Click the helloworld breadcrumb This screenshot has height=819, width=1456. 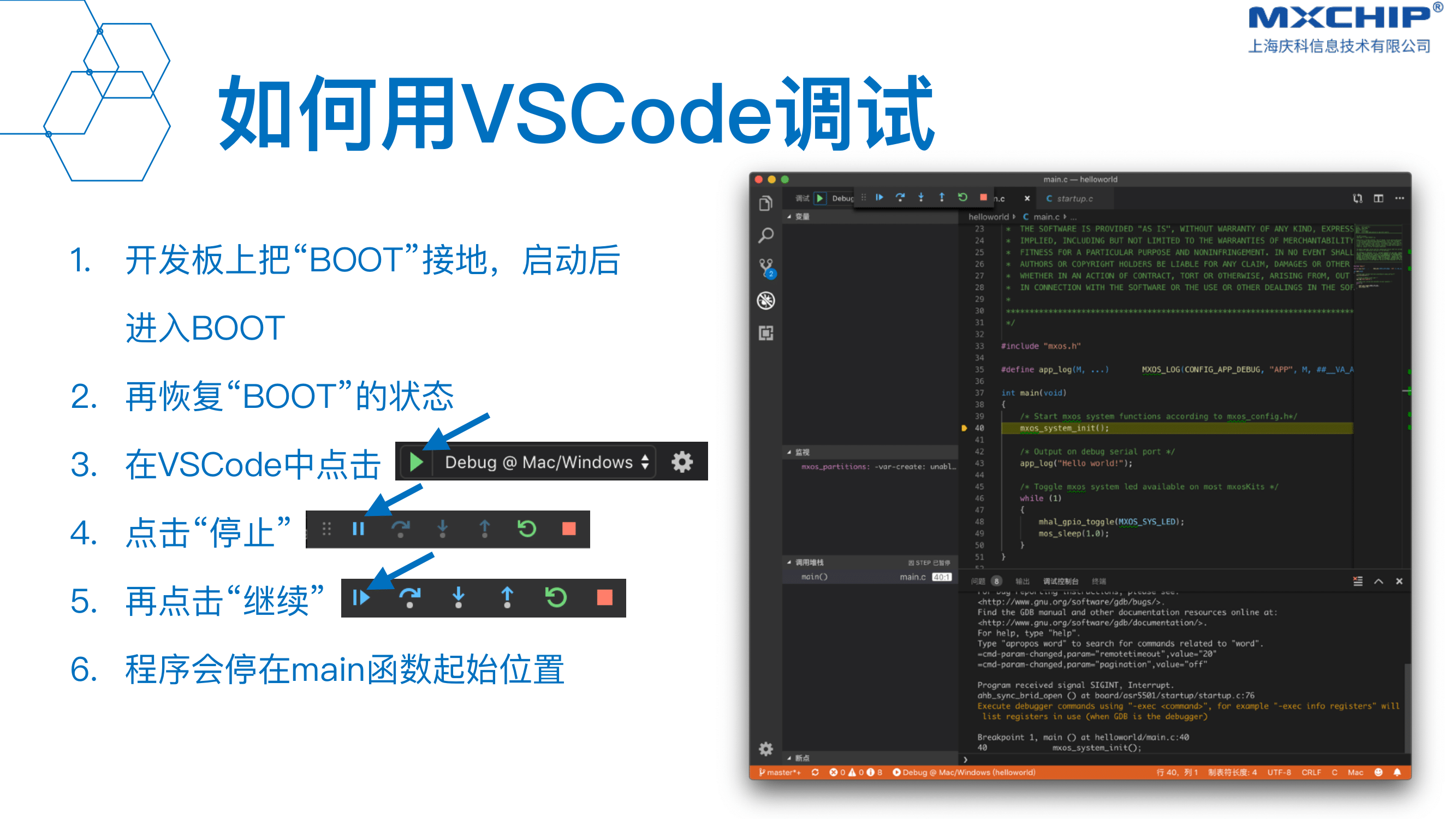point(988,217)
